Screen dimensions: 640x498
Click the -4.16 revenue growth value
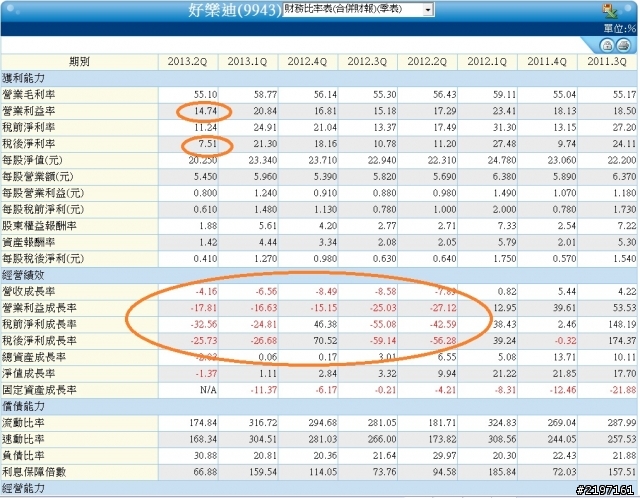pyautogui.click(x=206, y=291)
